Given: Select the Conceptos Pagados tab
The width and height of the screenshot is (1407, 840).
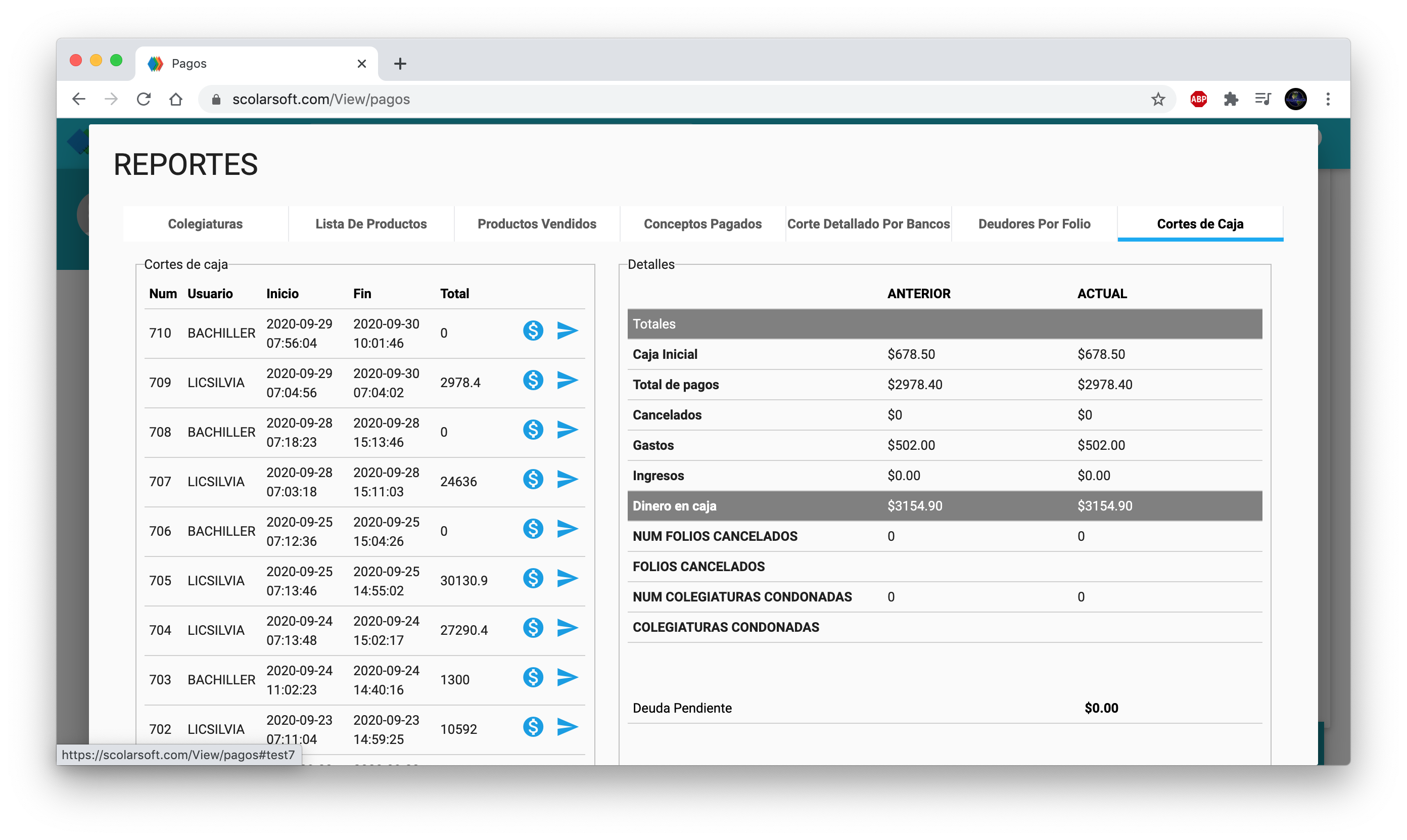Looking at the screenshot, I should coord(703,224).
